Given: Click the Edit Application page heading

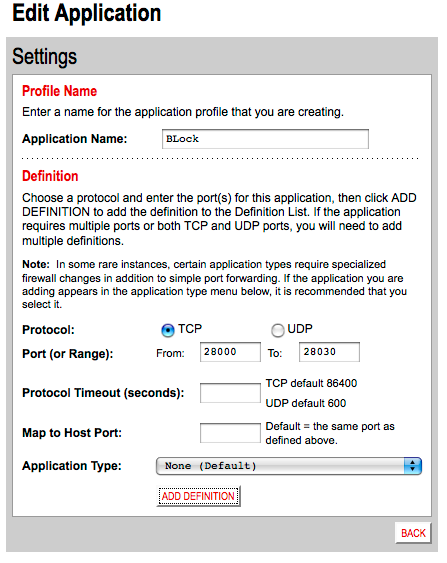Looking at the screenshot, I should pyautogui.click(x=87, y=13).
